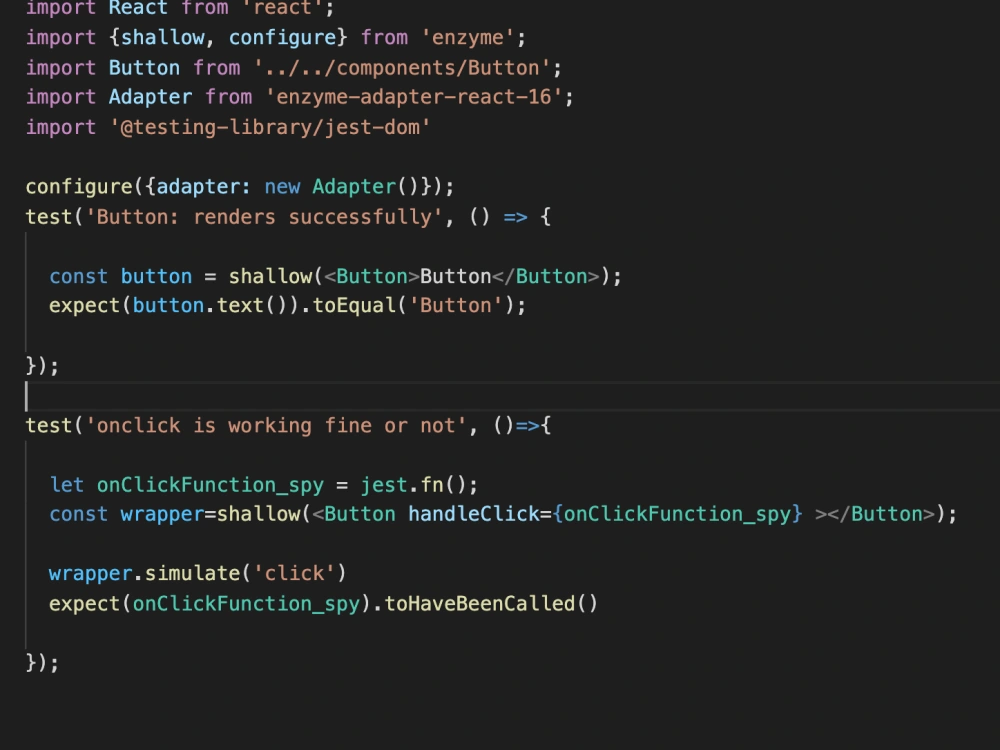
Task: Click 'const button' variable declaration
Action: pos(121,276)
